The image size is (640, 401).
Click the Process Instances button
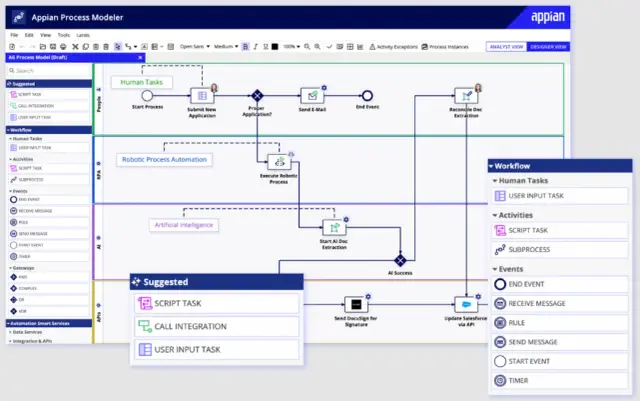pos(447,46)
